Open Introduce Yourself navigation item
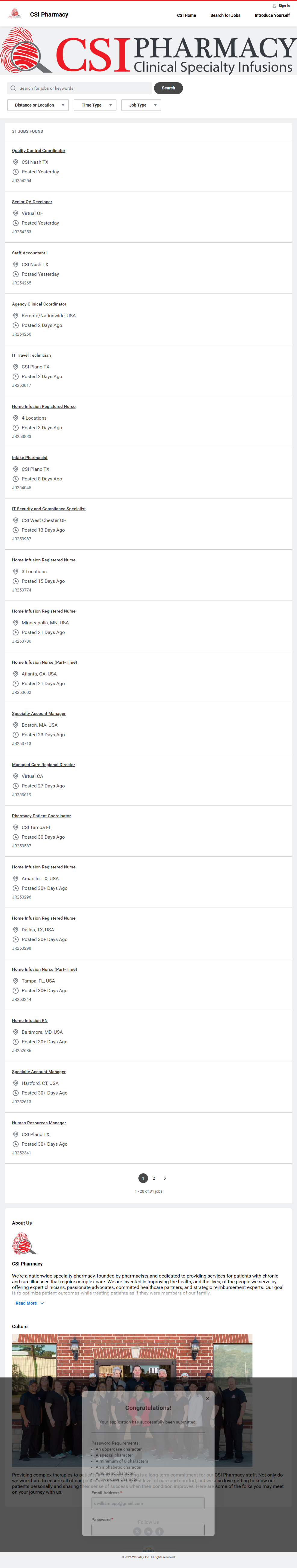The height and width of the screenshot is (1568, 297). (x=272, y=15)
